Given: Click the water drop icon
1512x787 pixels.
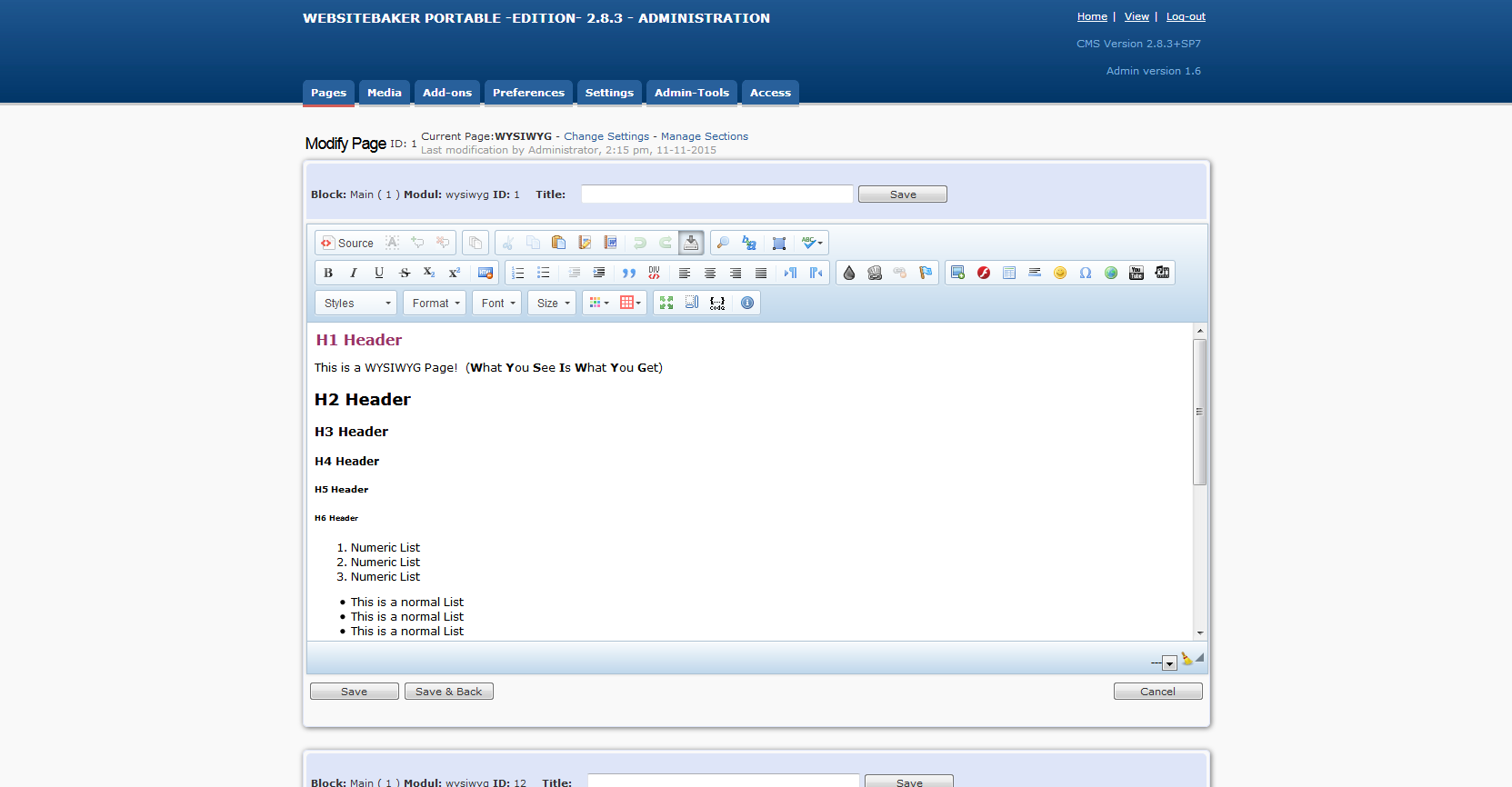Looking at the screenshot, I should click(x=849, y=273).
